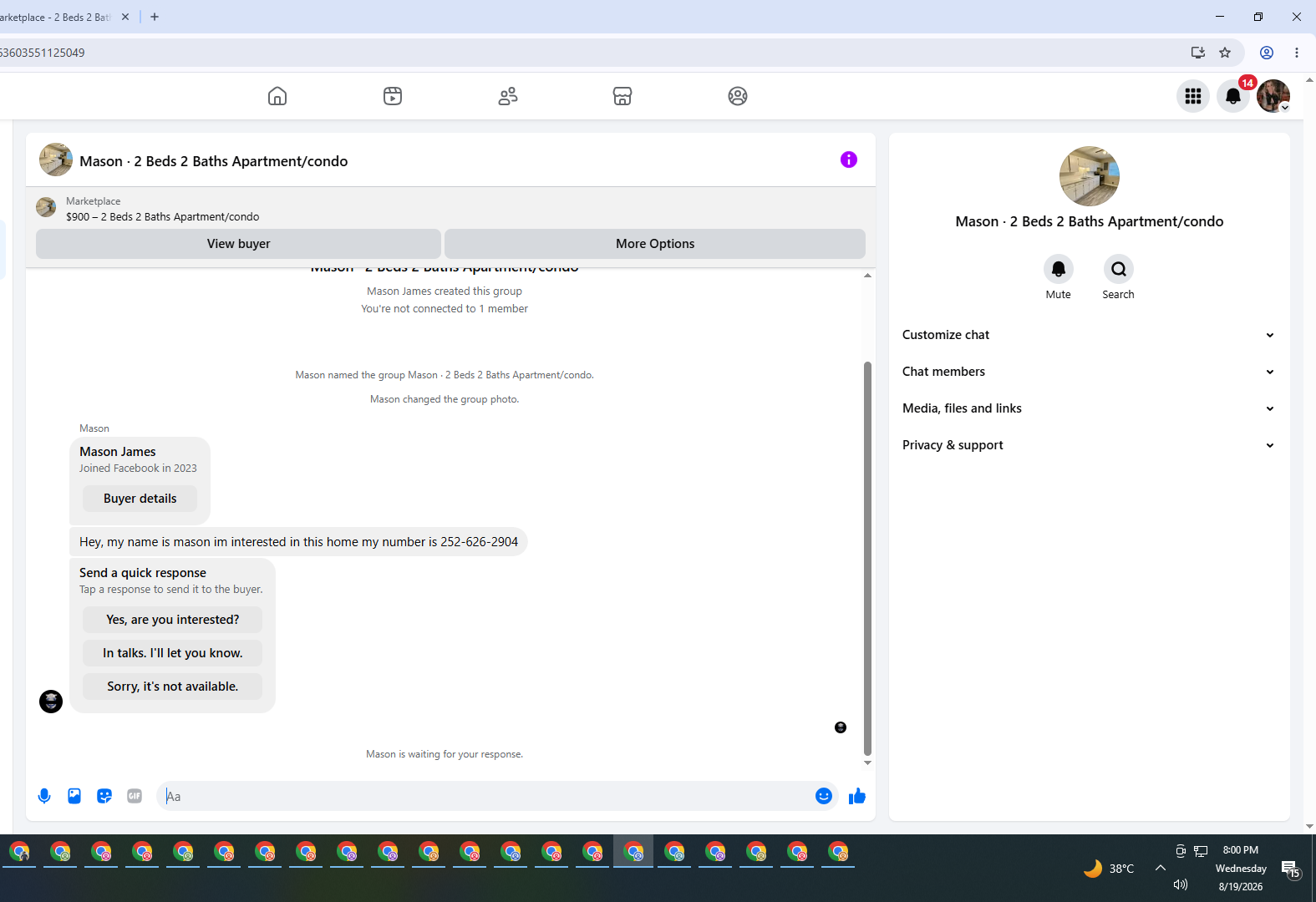
Task: Send the quick reply 'Sorry, it's not available.'
Action: coord(173,687)
